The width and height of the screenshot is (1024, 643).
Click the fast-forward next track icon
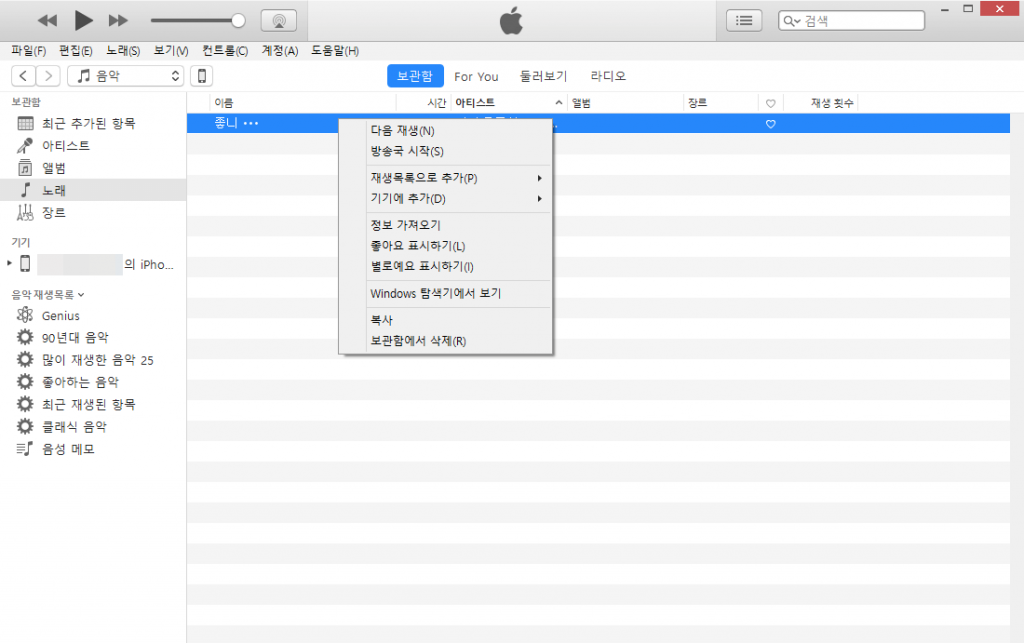118,20
